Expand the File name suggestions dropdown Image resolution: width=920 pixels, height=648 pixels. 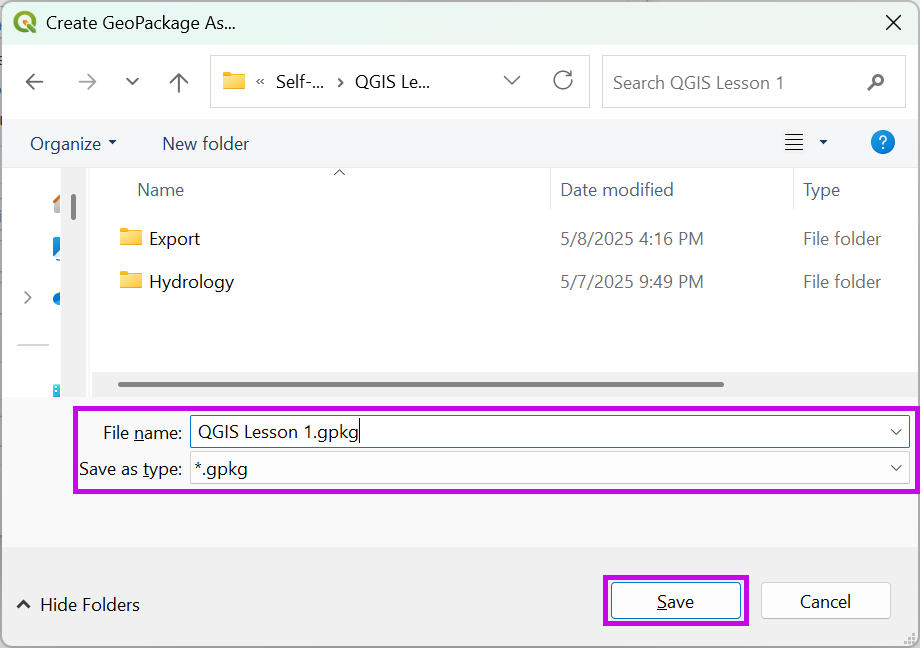(x=895, y=432)
